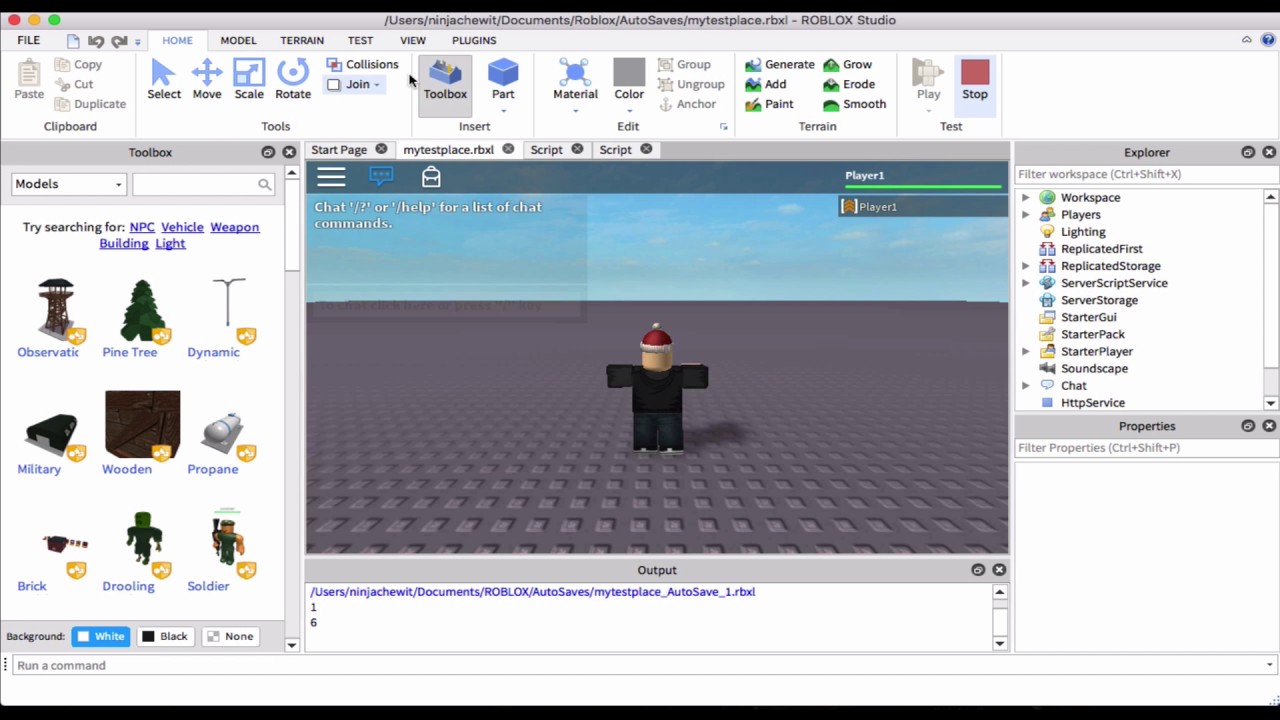Click the Vehicle search suggestion link
The width and height of the screenshot is (1280, 720).
tap(182, 227)
